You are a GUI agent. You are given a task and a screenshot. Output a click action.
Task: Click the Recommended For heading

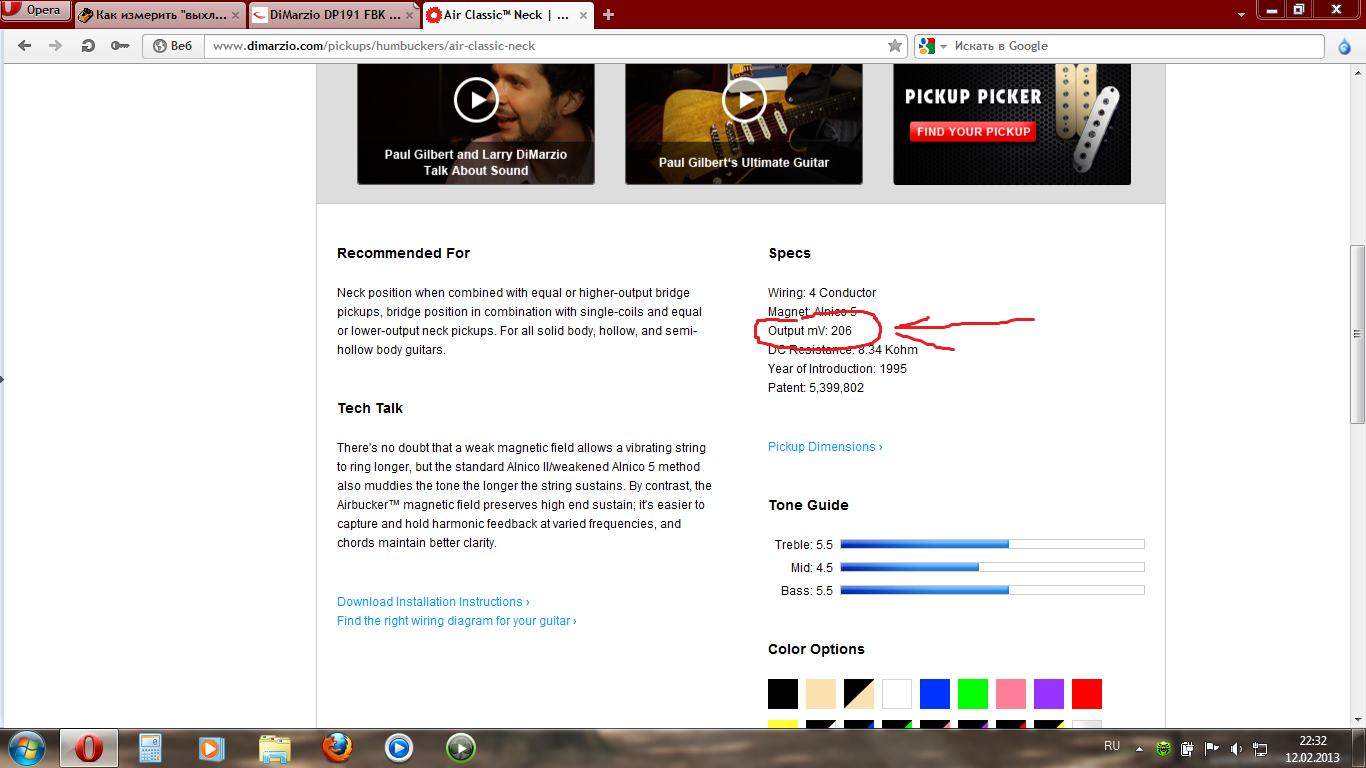point(403,253)
